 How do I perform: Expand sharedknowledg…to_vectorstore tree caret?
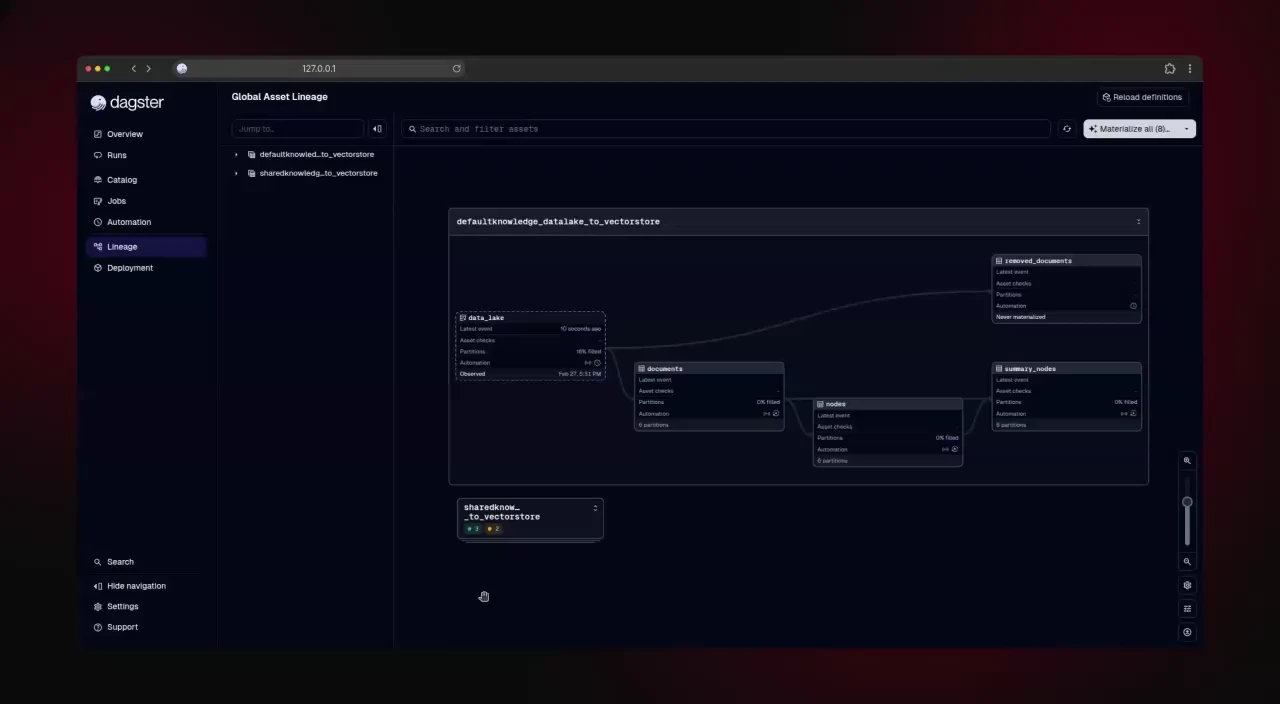(x=237, y=173)
